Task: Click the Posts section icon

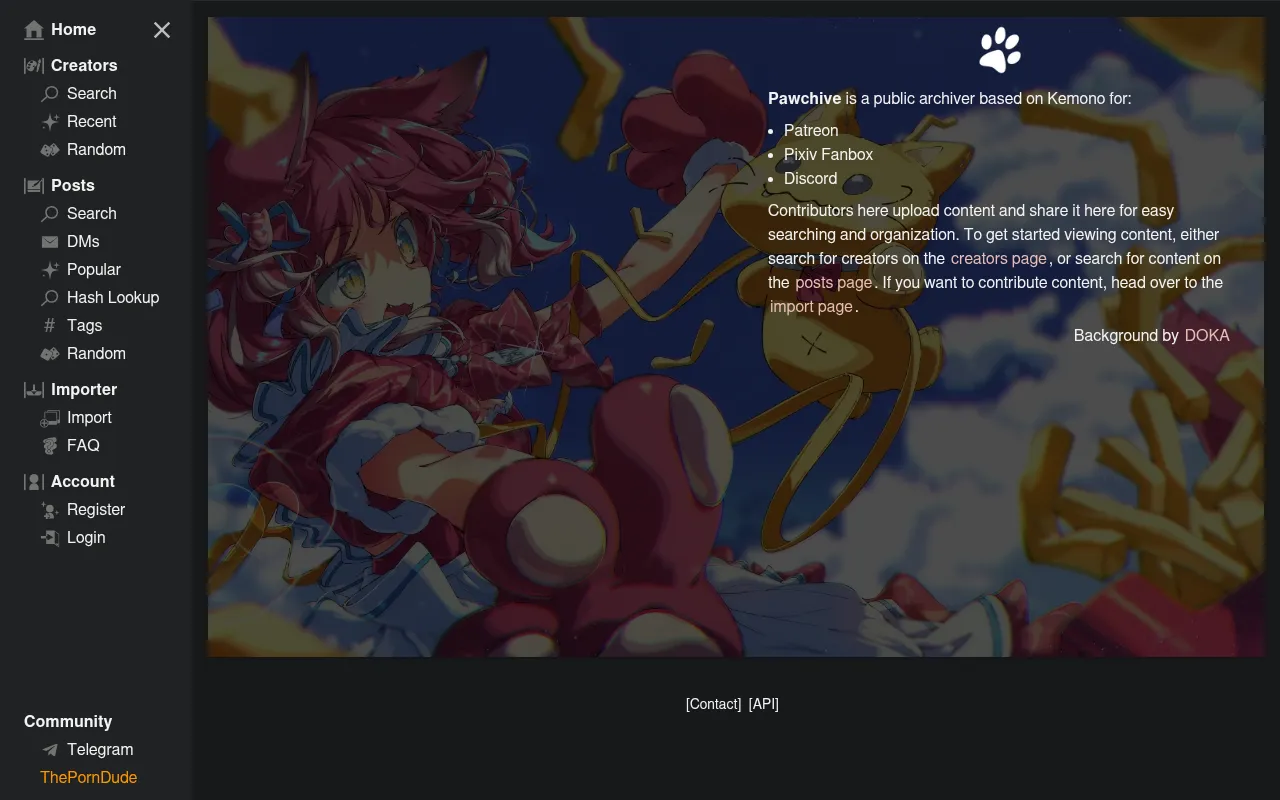Action: (x=34, y=186)
